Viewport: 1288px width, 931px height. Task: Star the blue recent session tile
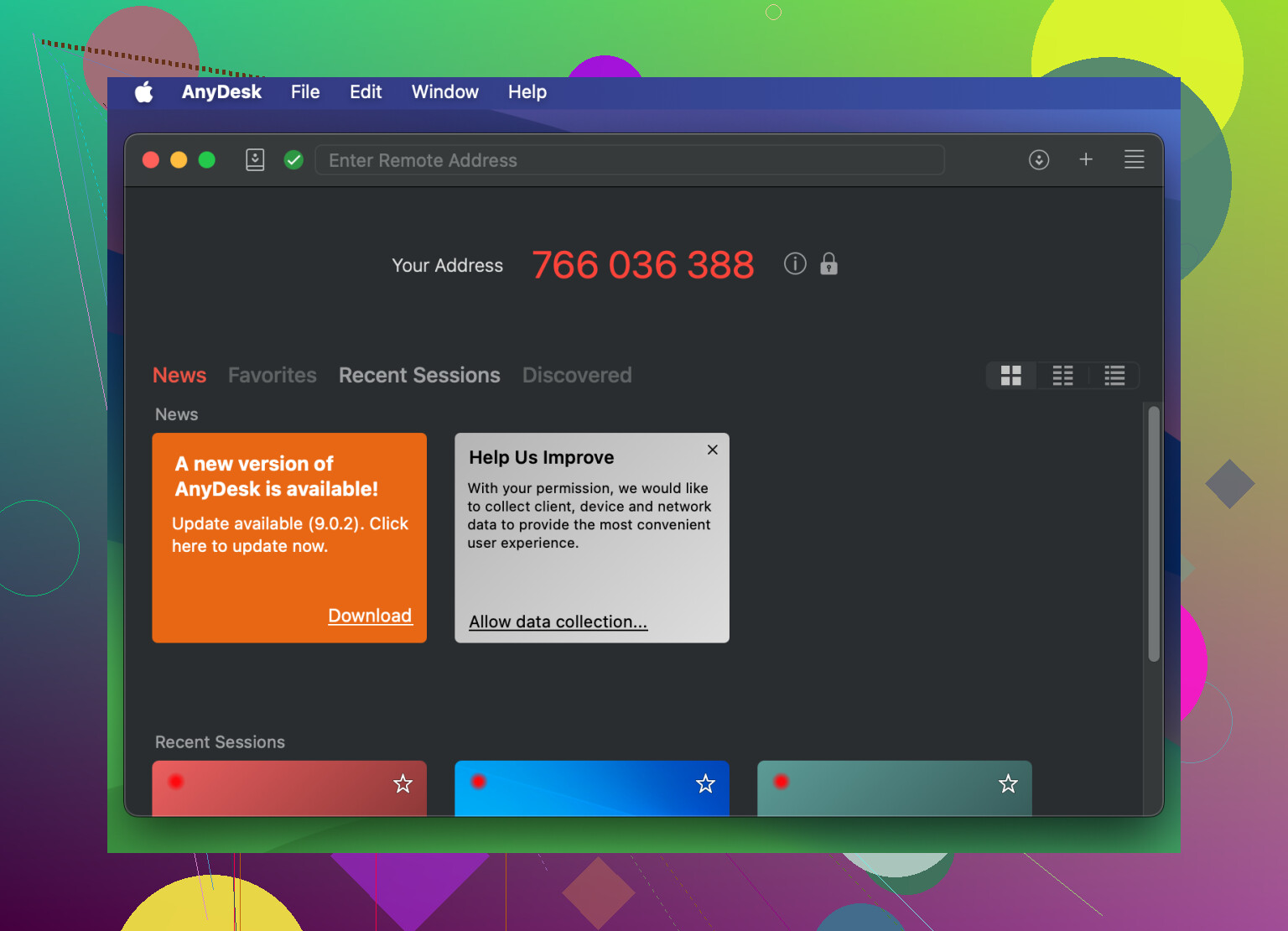coord(706,783)
